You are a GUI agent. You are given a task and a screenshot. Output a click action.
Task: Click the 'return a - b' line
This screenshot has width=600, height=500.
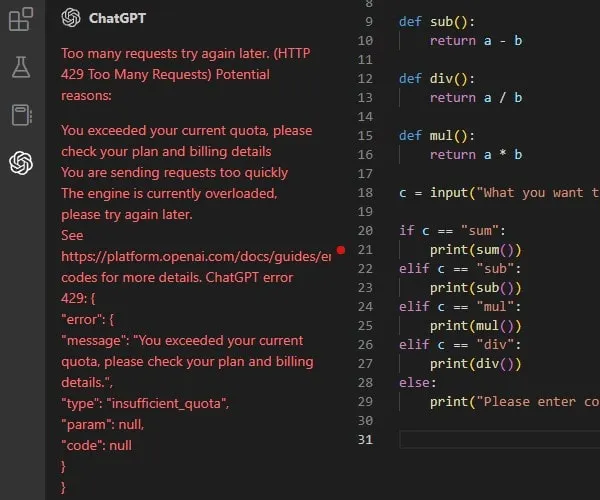[x=476, y=41]
